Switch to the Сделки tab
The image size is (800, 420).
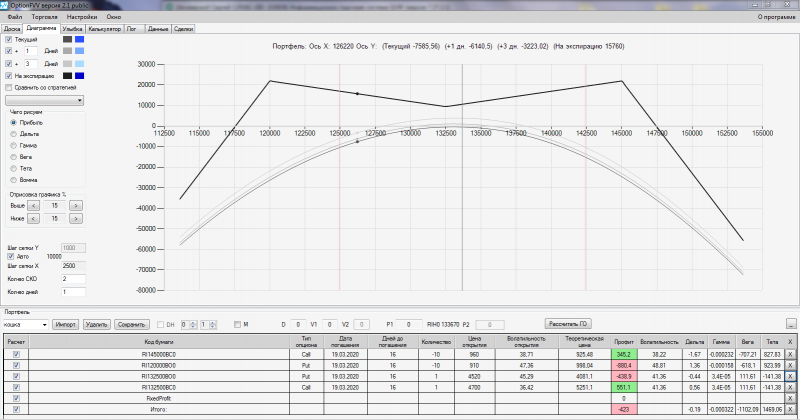click(183, 29)
